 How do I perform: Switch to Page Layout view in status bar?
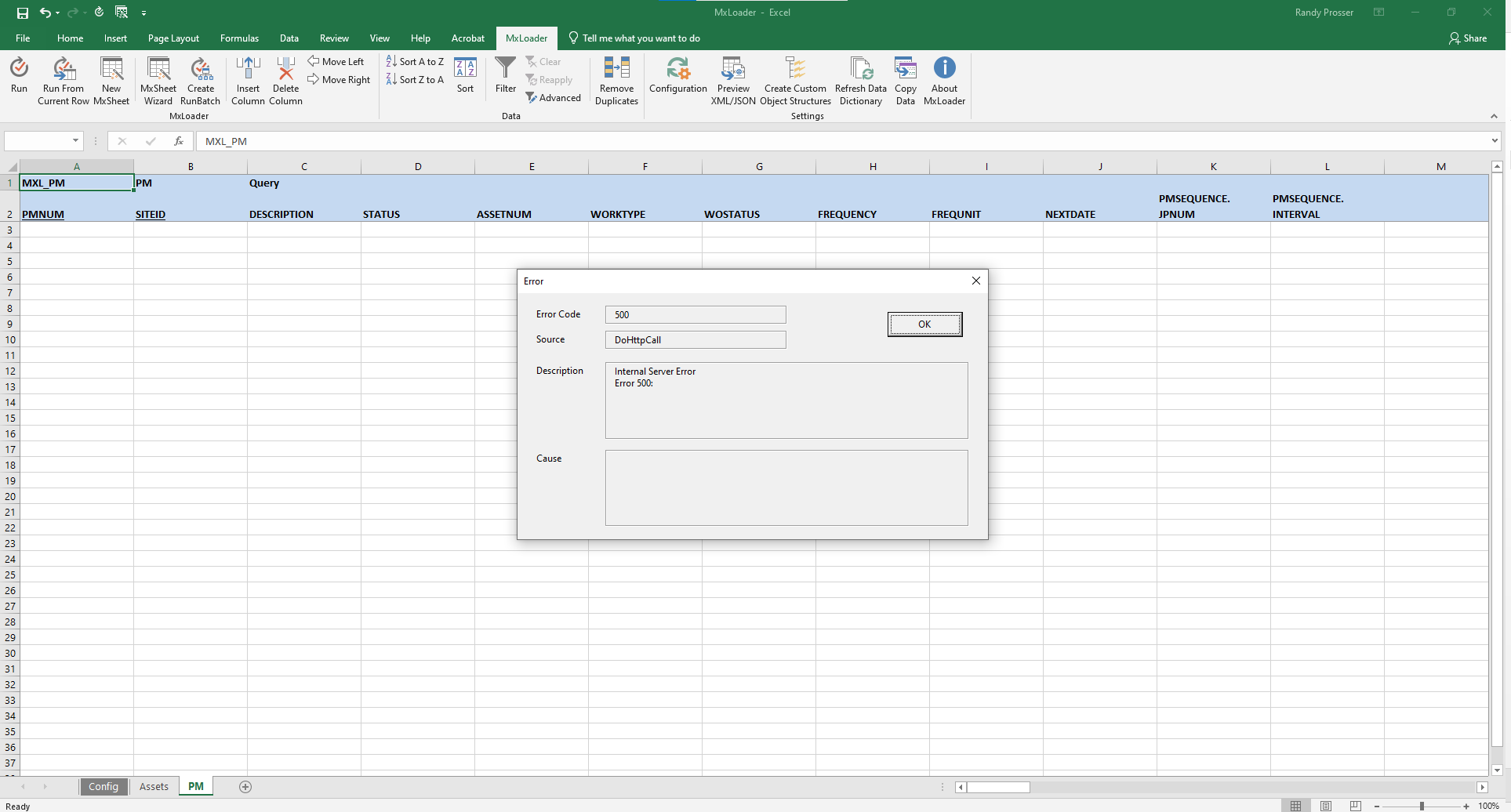click(1326, 806)
